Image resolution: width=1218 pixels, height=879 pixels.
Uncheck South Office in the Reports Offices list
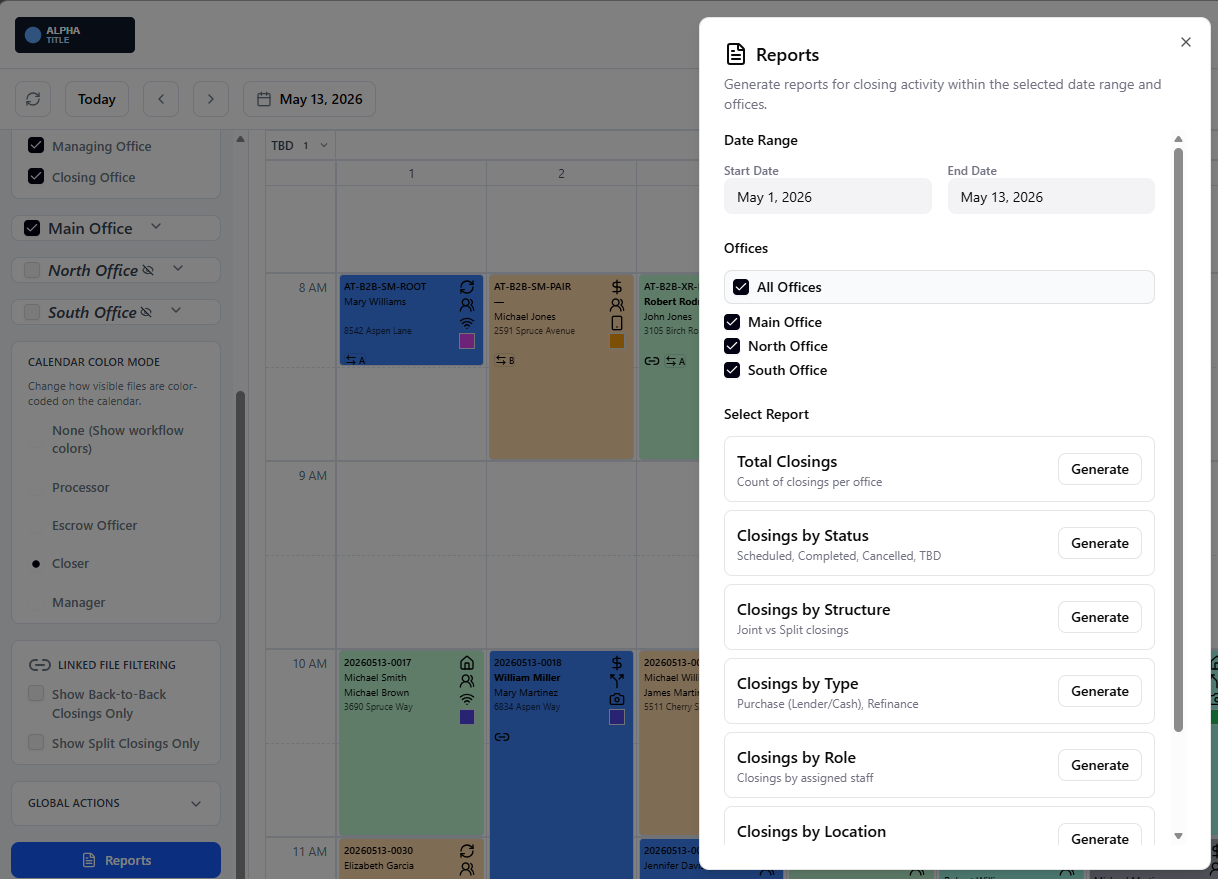pyautogui.click(x=732, y=370)
